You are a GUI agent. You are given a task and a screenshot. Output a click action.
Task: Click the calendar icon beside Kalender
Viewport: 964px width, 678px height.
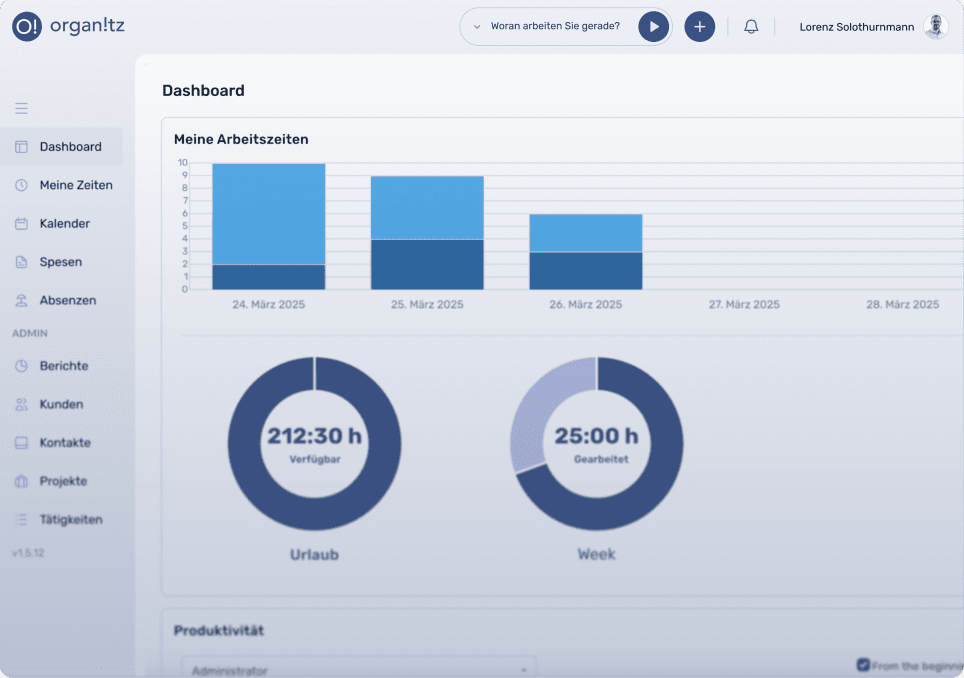point(21,224)
